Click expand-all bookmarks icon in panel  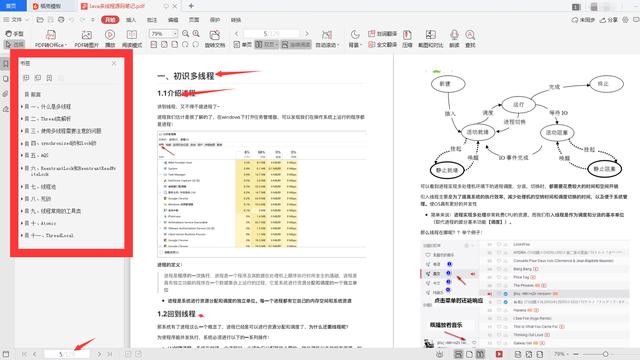point(26,78)
